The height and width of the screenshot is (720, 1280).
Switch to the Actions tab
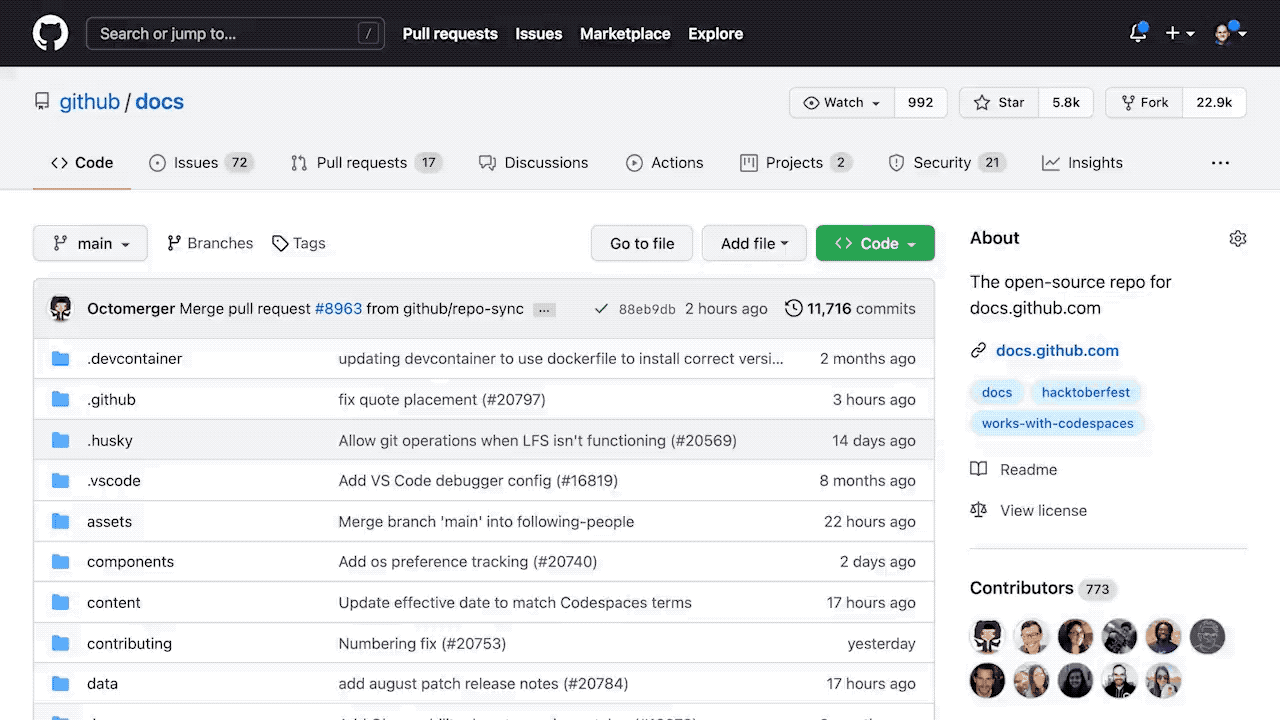pos(664,163)
